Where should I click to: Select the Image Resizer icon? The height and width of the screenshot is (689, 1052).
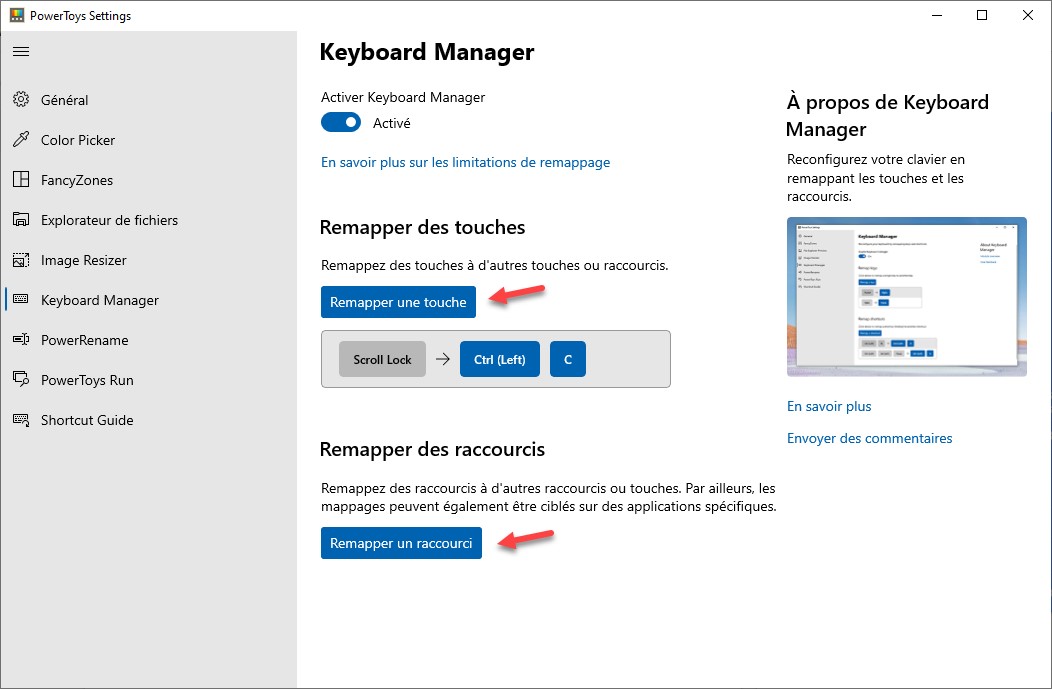21,260
